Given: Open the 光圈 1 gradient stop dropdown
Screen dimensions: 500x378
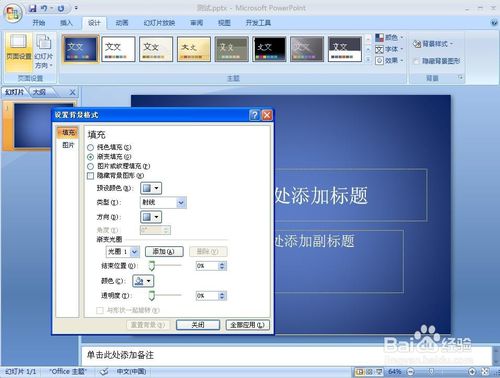Looking at the screenshot, I should 122,251.
